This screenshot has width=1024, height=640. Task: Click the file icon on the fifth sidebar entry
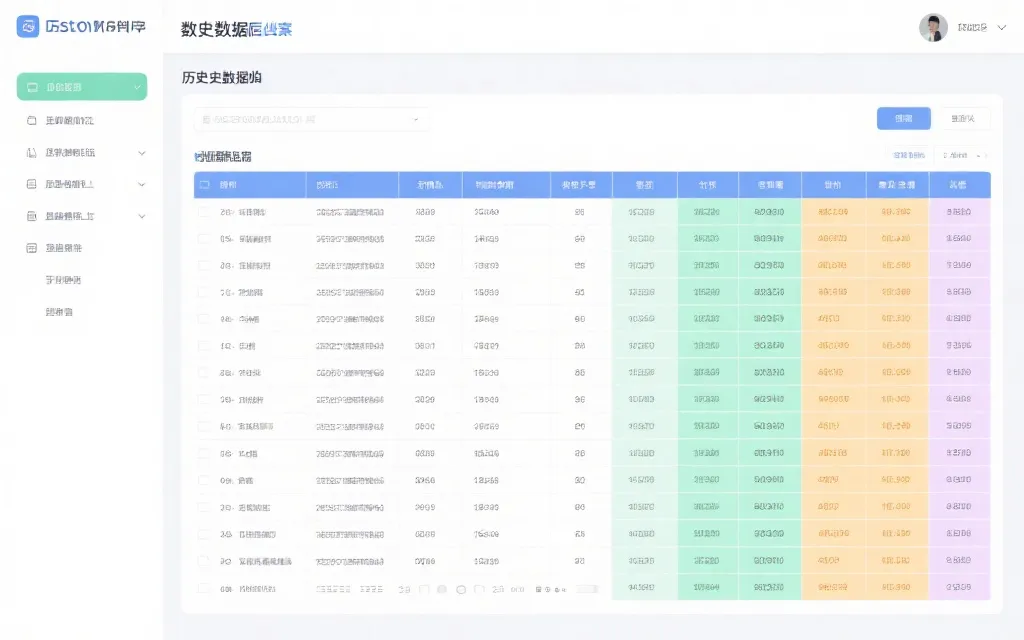(x=30, y=215)
